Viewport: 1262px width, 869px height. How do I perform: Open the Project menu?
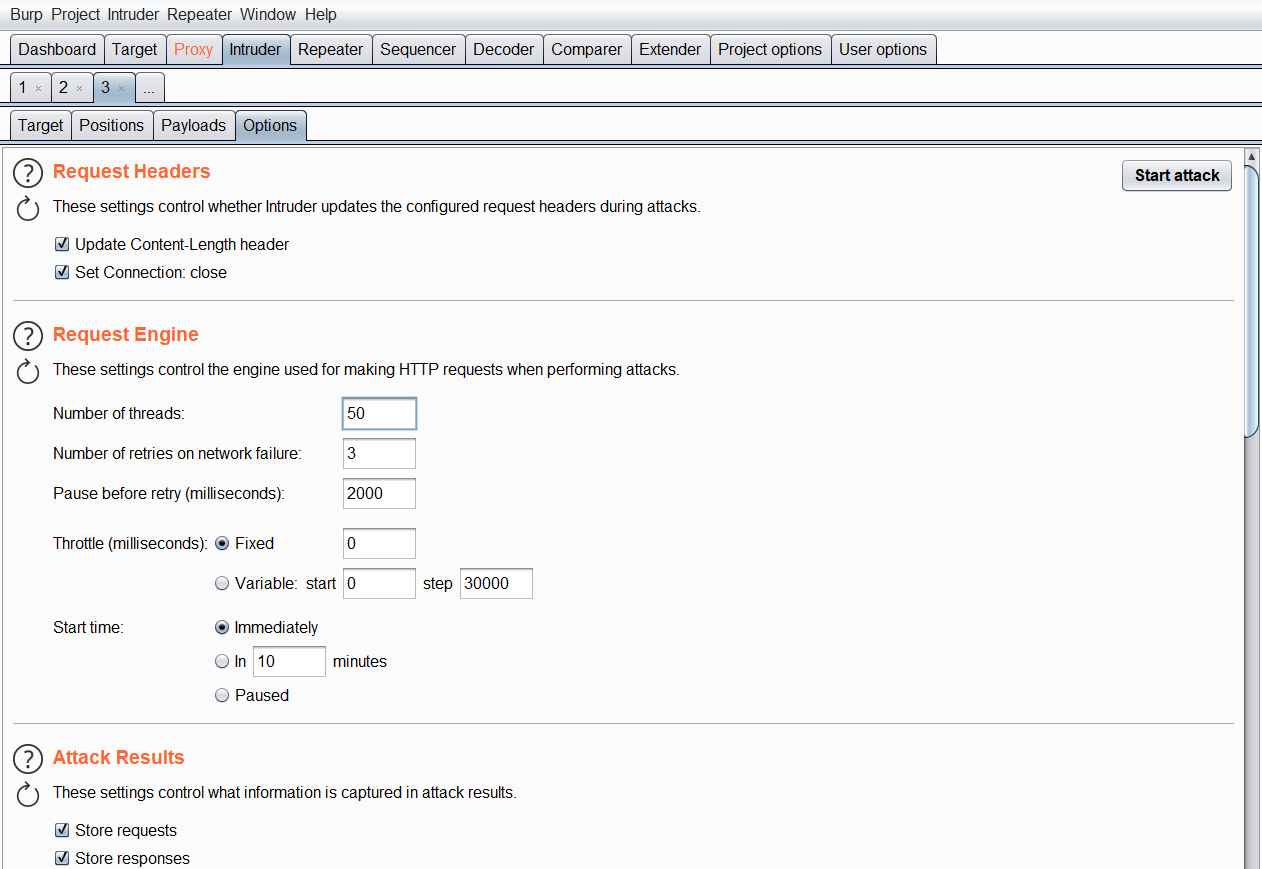(x=76, y=14)
